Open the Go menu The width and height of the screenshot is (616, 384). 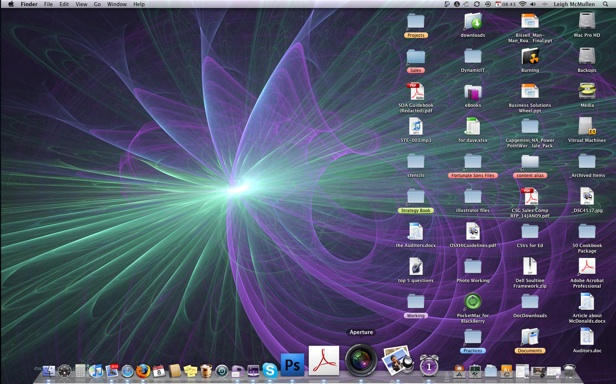[97, 4]
